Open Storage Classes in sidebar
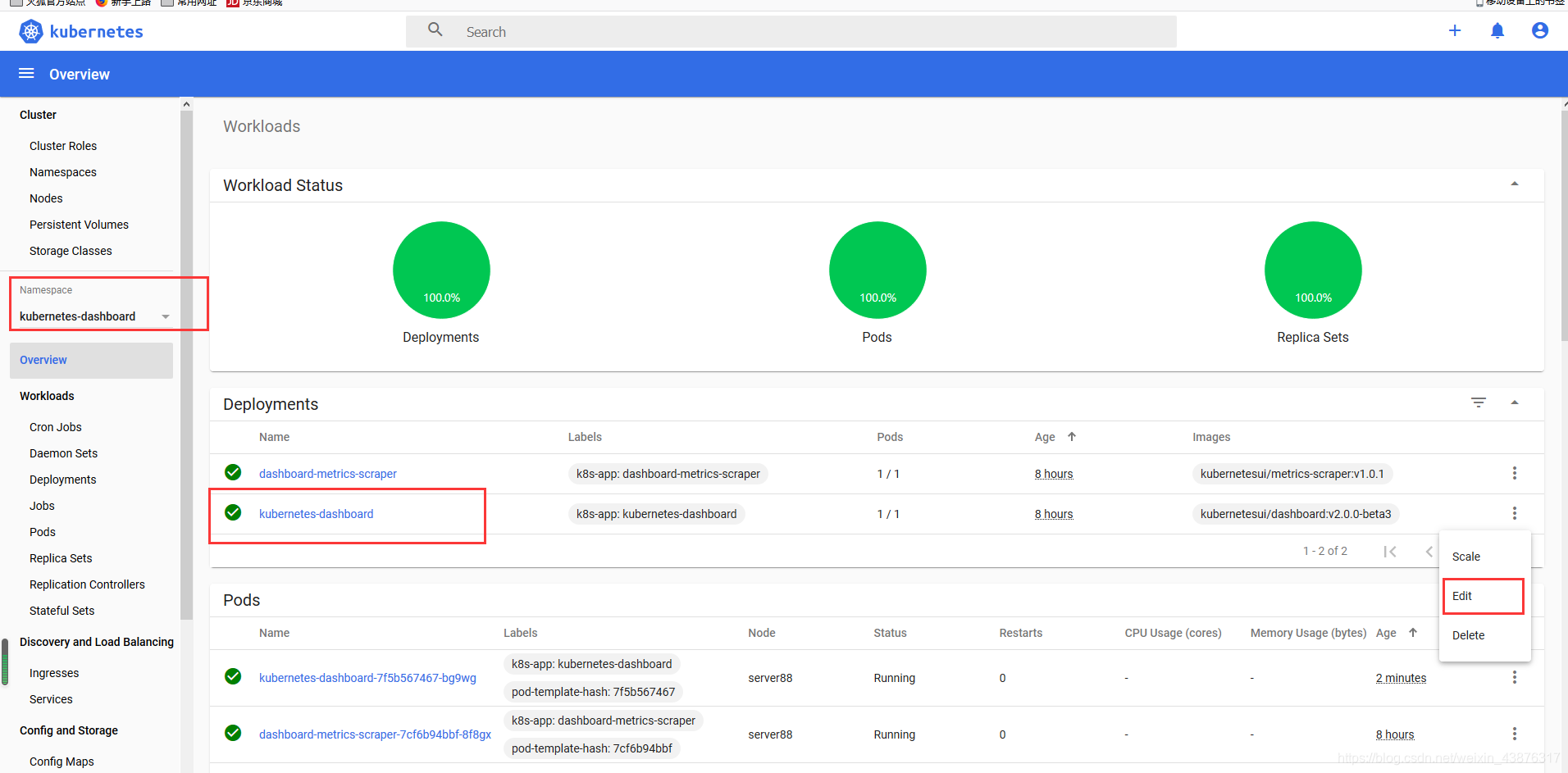The width and height of the screenshot is (1568, 773). coord(71,251)
